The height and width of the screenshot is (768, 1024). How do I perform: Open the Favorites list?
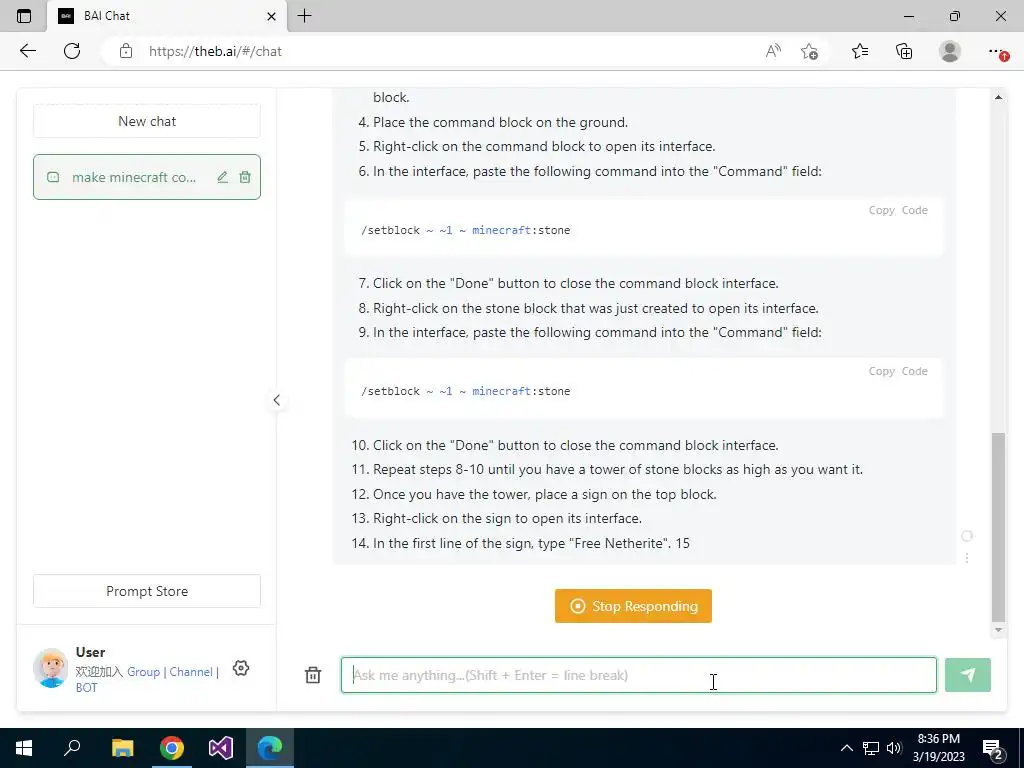860,51
